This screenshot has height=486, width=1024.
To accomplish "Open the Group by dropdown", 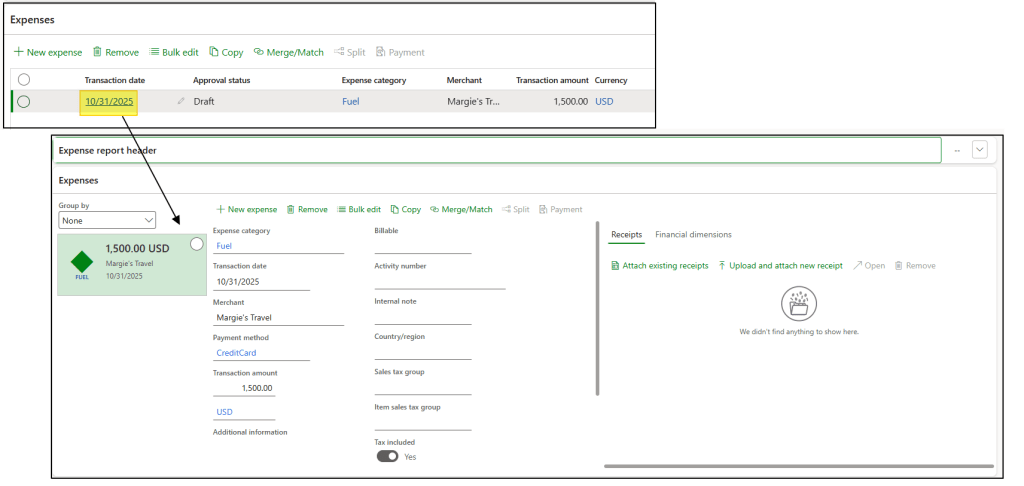I will click(107, 220).
